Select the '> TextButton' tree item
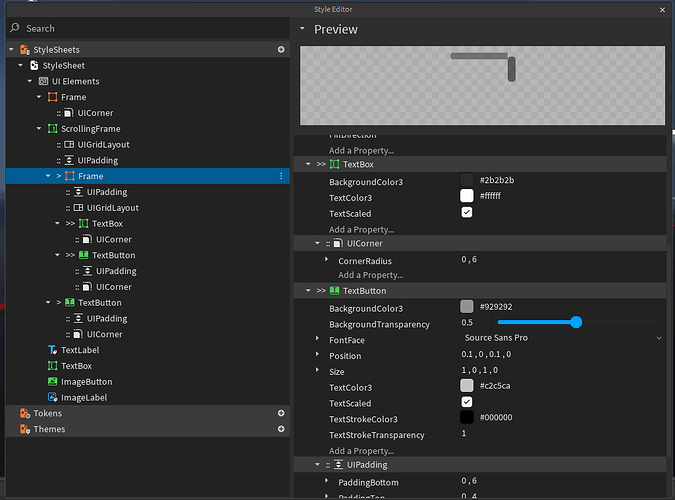675x500 pixels. pos(148,303)
